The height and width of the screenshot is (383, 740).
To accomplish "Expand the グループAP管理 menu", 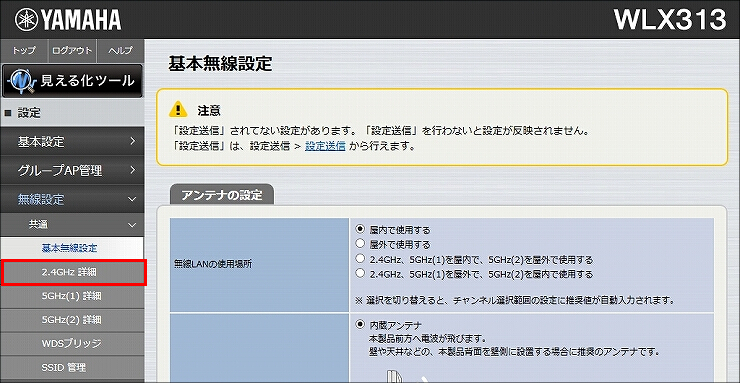I will coord(72,170).
